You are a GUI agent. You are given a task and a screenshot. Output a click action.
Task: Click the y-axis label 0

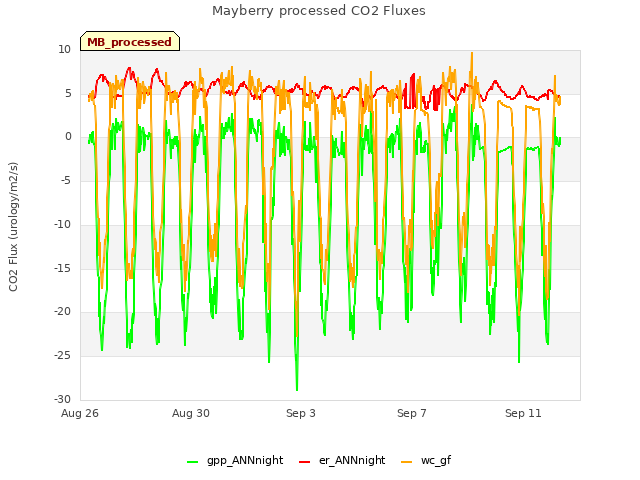(68, 137)
